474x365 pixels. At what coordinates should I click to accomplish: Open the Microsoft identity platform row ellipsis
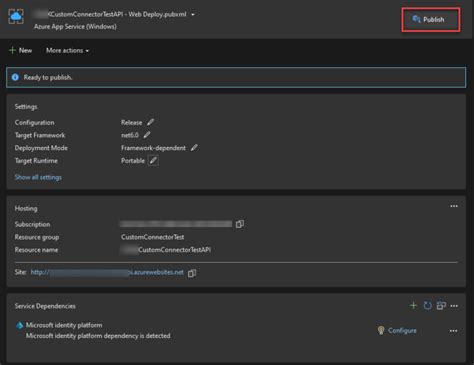click(453, 331)
